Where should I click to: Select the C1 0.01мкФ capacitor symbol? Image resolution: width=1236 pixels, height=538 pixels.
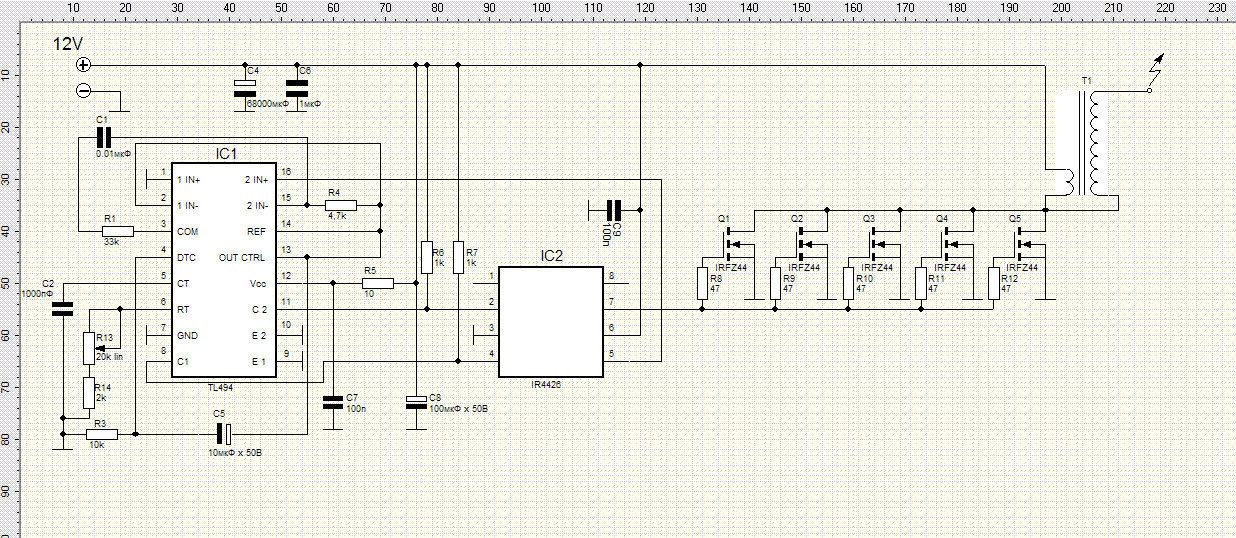click(x=103, y=136)
